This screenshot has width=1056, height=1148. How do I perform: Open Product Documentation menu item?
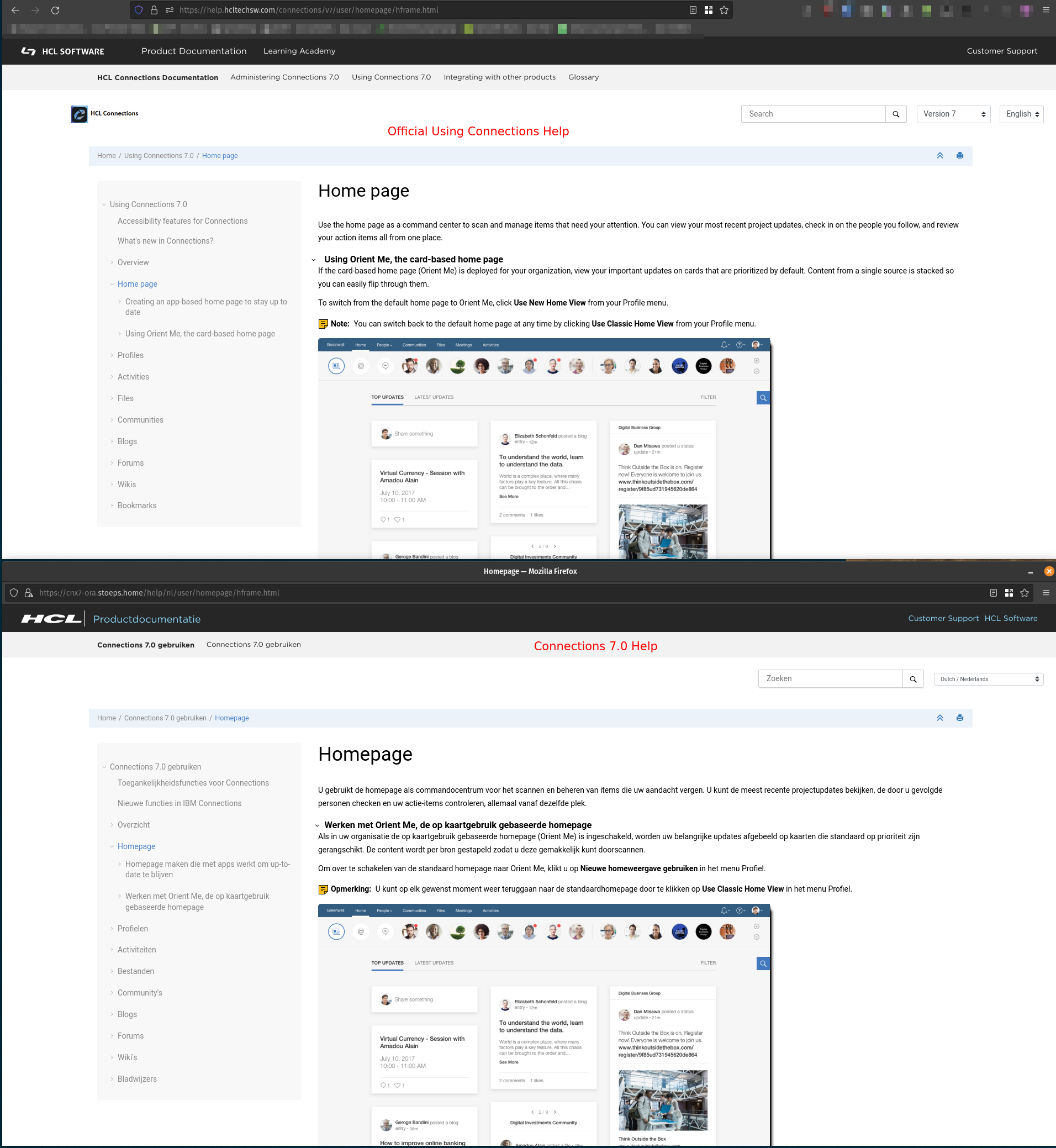[x=194, y=51]
